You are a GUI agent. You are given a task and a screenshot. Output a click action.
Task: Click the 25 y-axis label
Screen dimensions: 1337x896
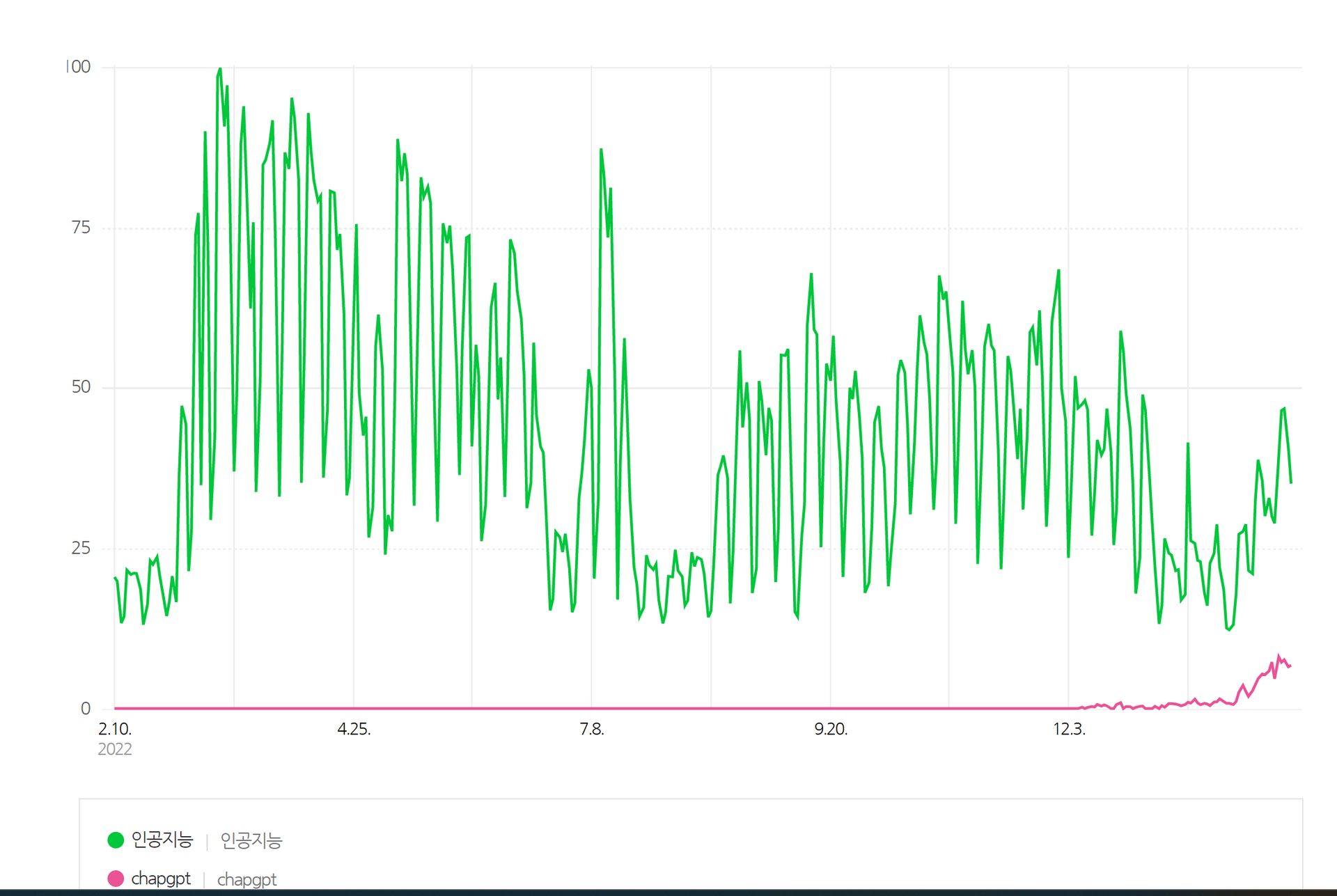click(81, 548)
